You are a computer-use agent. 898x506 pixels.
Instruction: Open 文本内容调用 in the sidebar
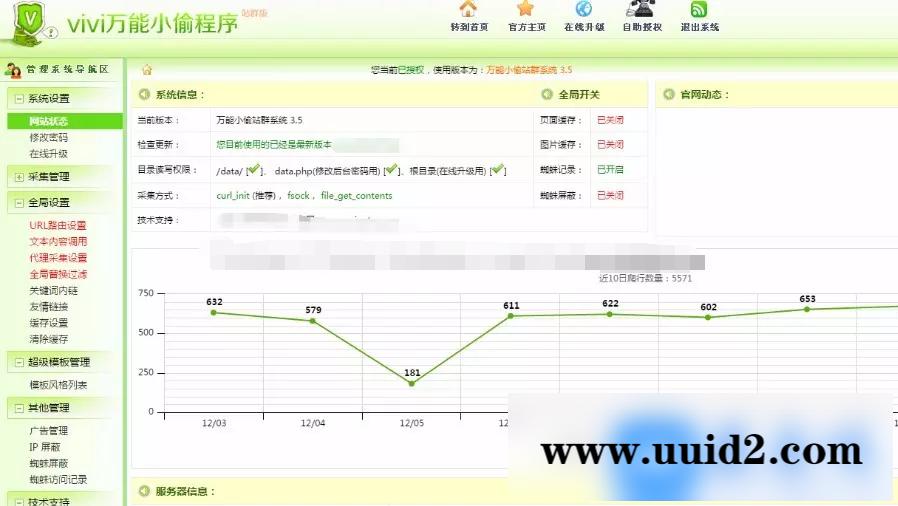(58, 242)
